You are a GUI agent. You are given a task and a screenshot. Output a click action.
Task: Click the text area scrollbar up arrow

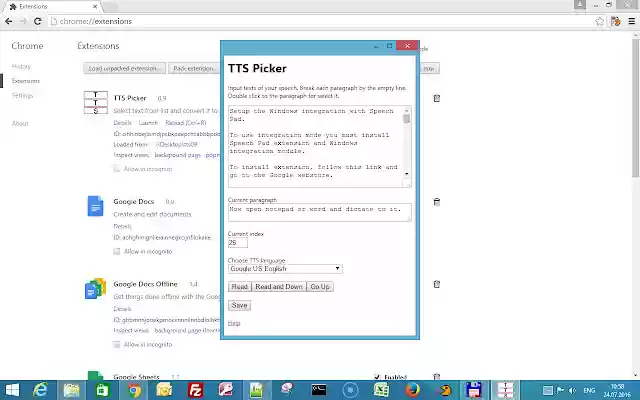[407, 110]
